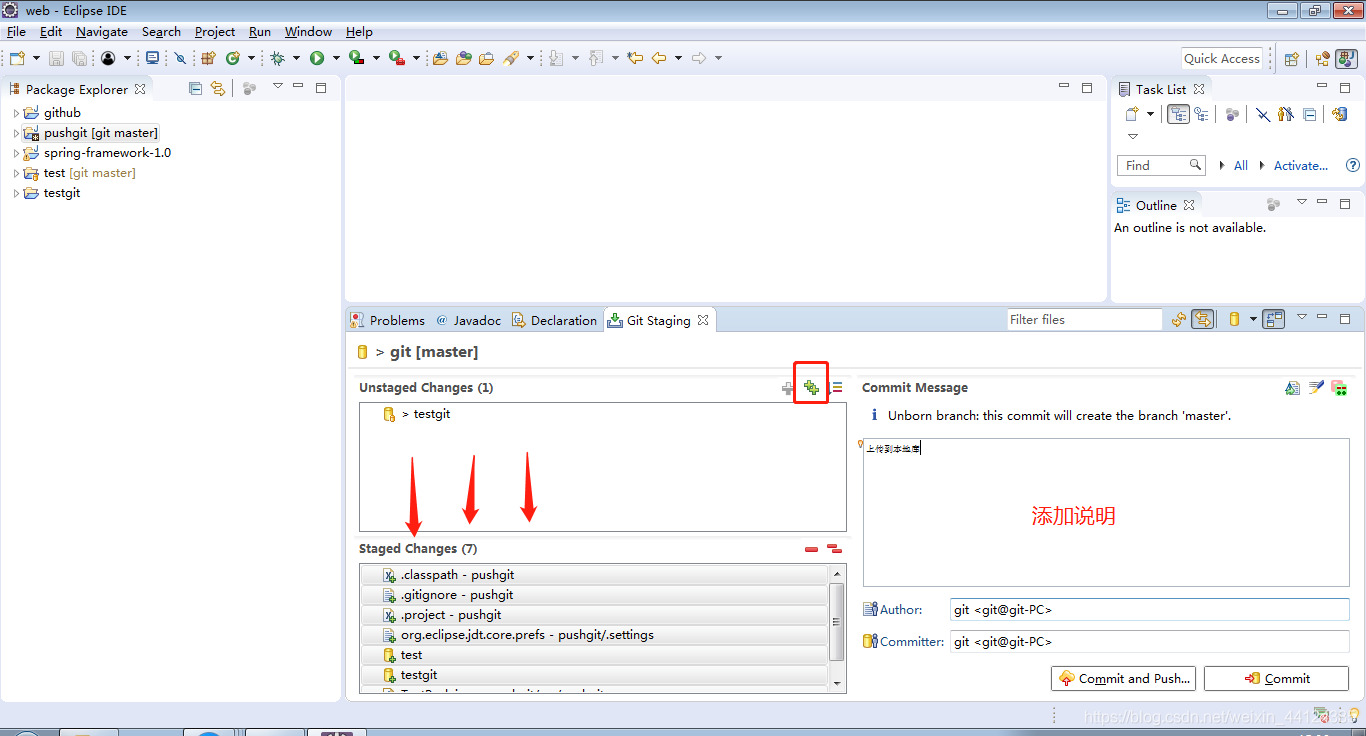
Task: Click Add Signed-off-by icon
Action: coord(1316,388)
